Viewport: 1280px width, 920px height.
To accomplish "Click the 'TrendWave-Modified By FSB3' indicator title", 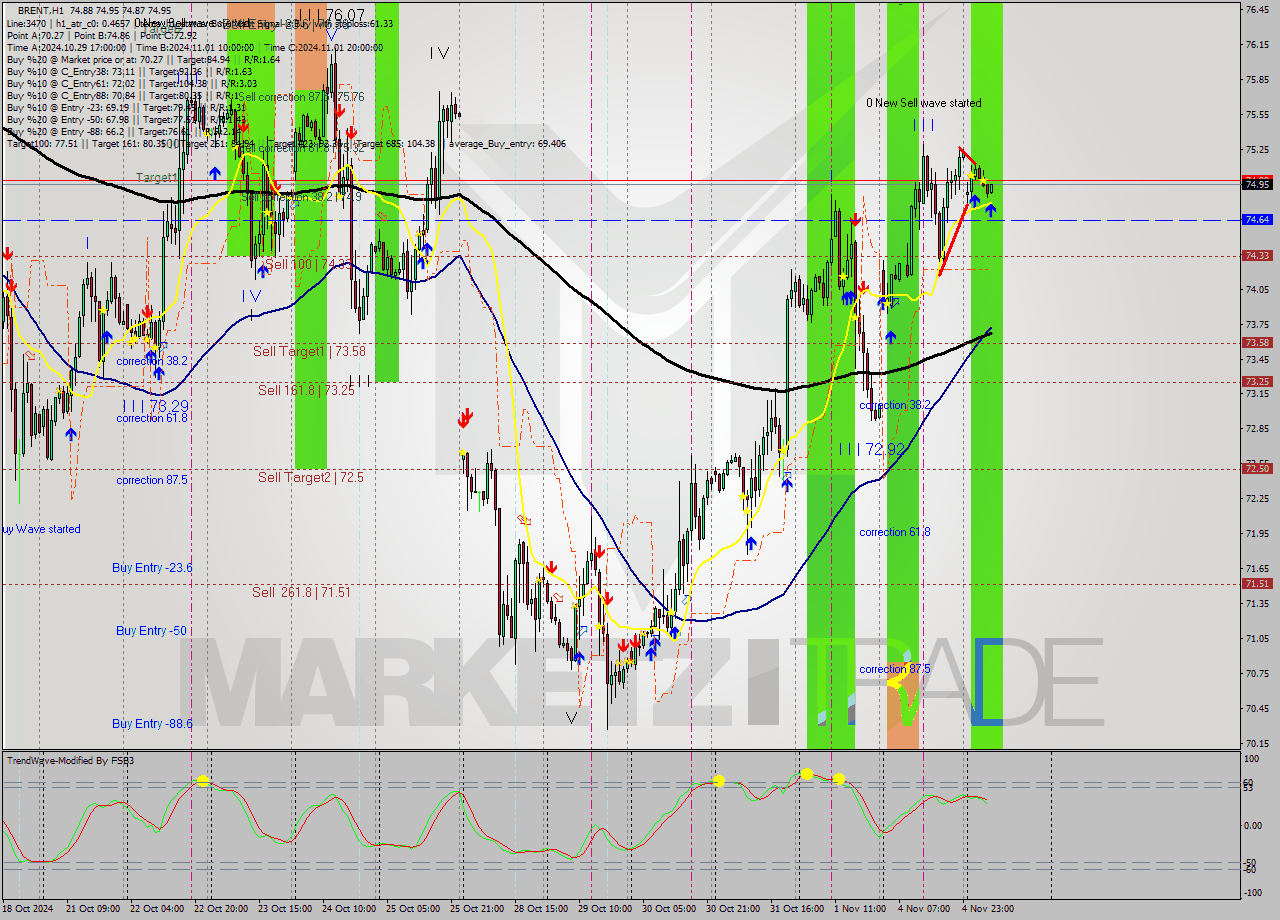I will [71, 761].
